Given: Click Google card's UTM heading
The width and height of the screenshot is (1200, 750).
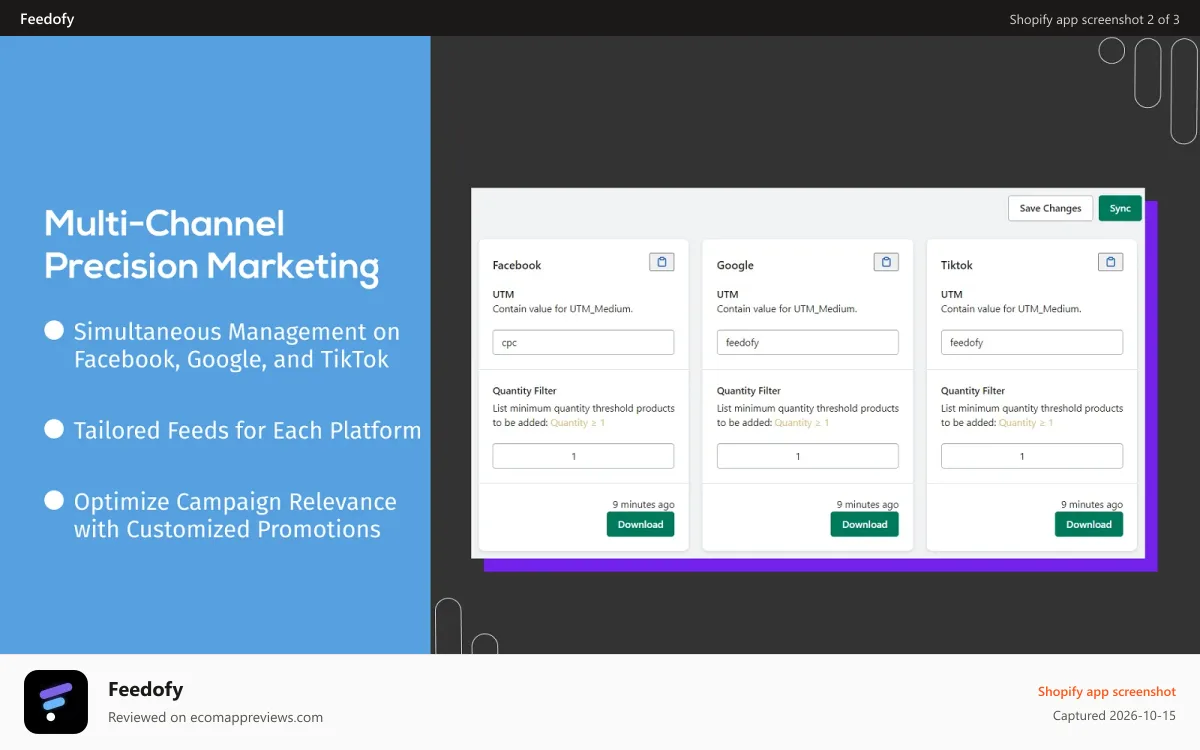Looking at the screenshot, I should point(727,294).
